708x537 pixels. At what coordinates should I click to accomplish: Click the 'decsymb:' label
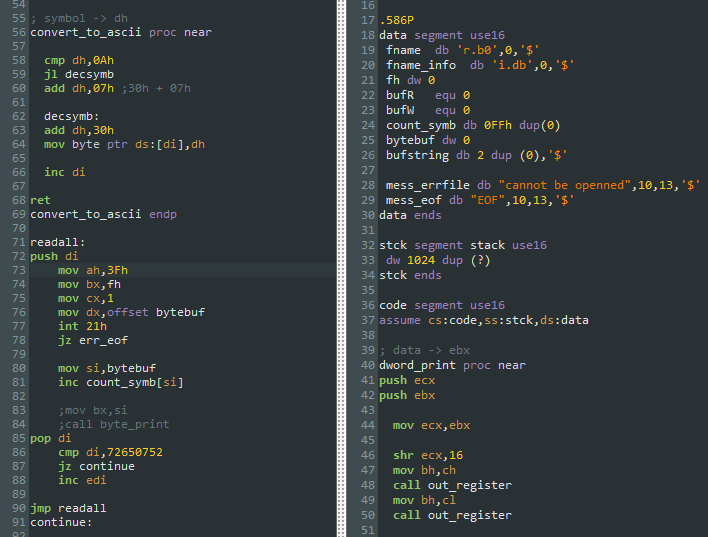pos(71,117)
